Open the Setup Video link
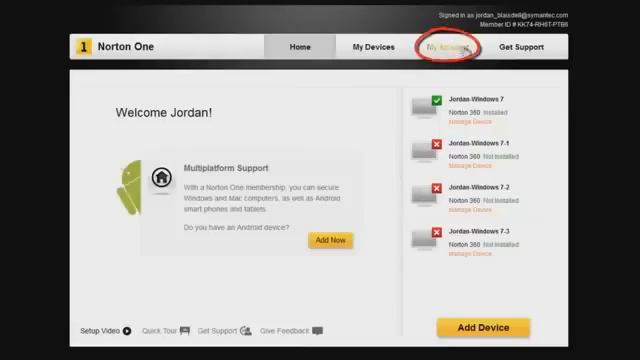 100,331
